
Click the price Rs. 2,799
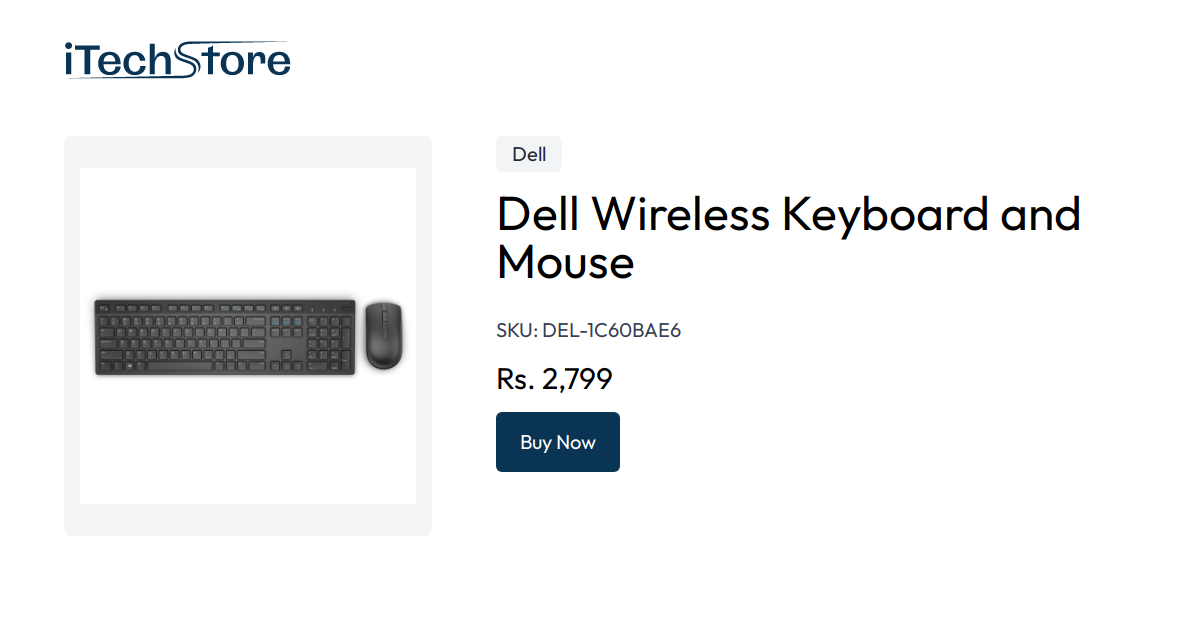point(554,379)
